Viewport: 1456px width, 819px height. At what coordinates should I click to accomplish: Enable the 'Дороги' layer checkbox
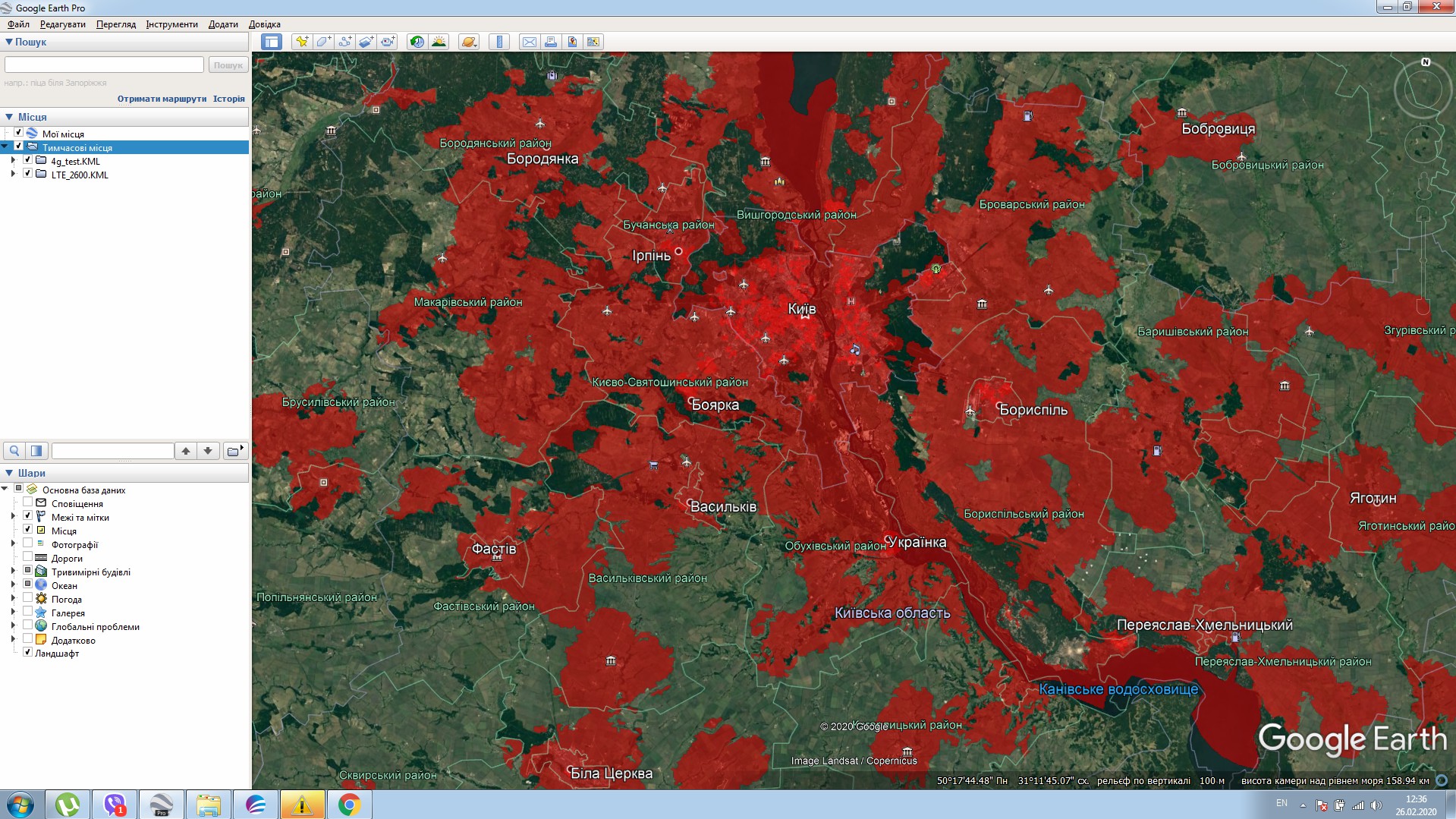click(x=28, y=557)
